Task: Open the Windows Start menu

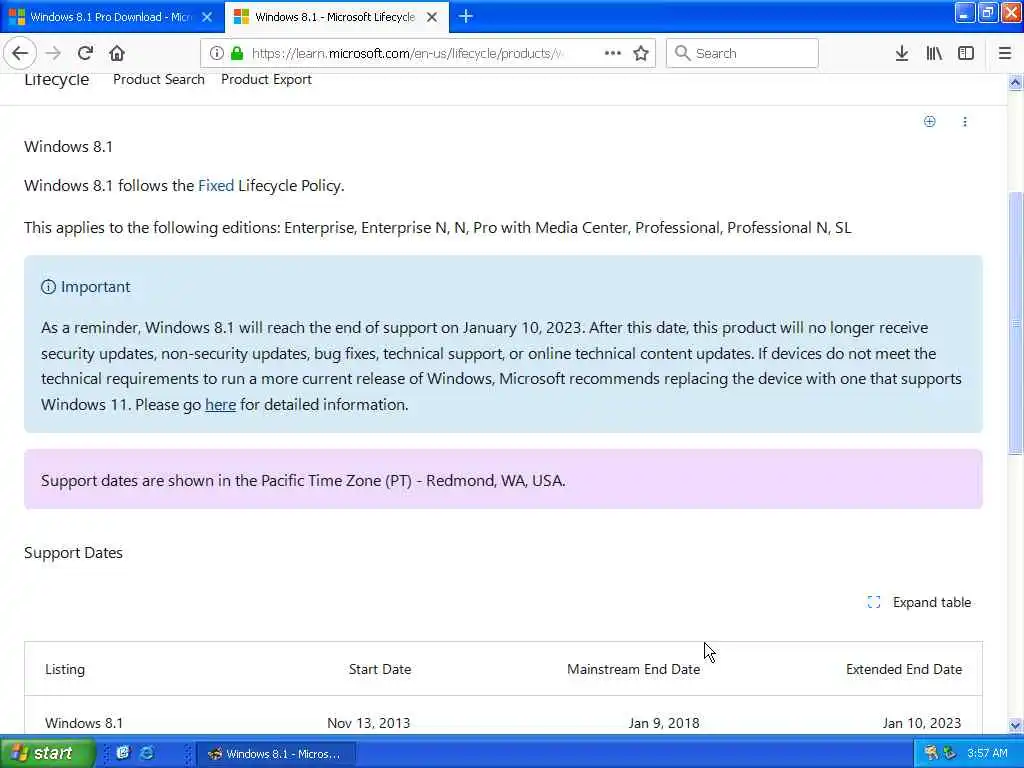Action: (46, 753)
